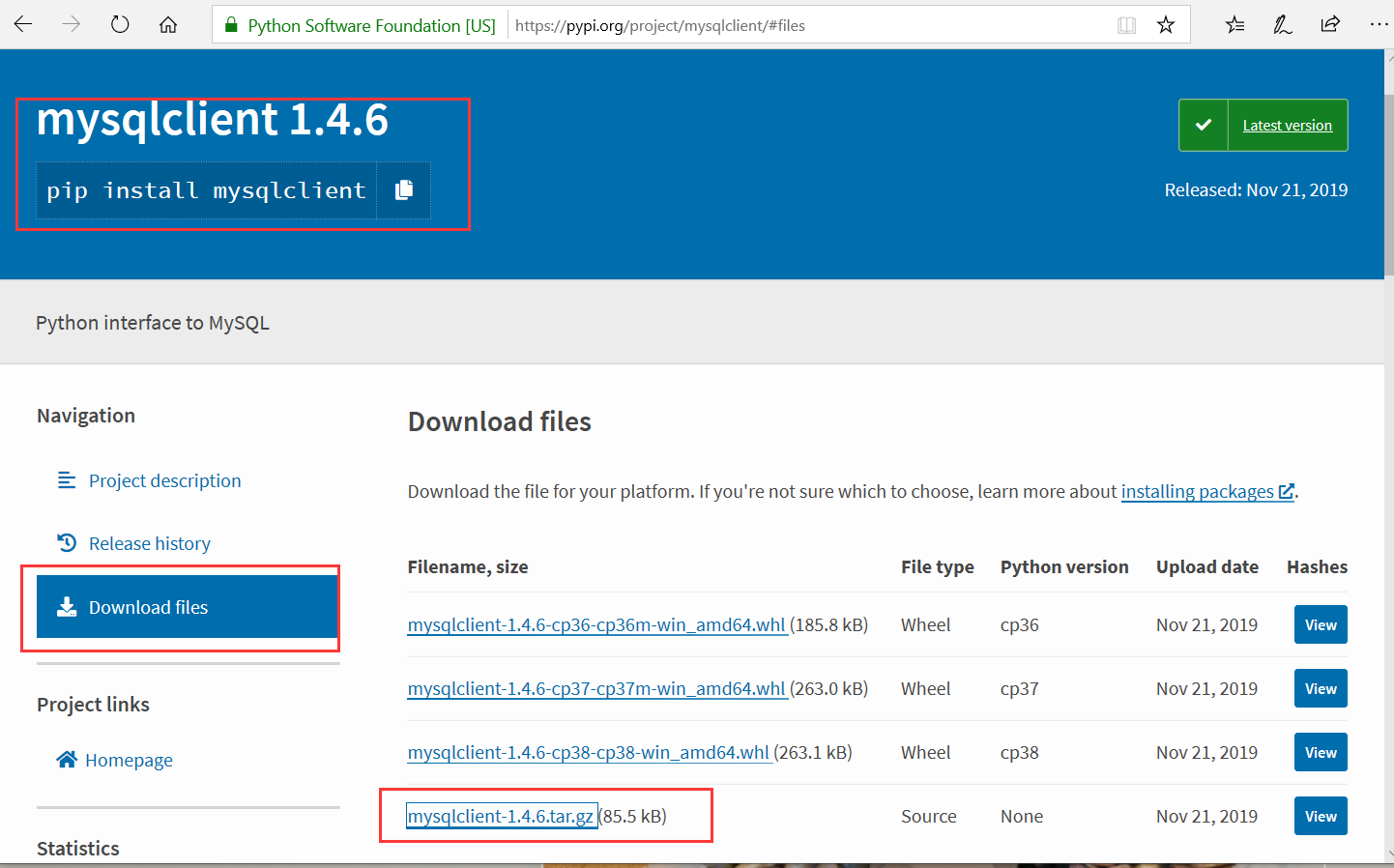1394x868 pixels.
Task: Click the Project links sidebar heading
Action: (93, 704)
